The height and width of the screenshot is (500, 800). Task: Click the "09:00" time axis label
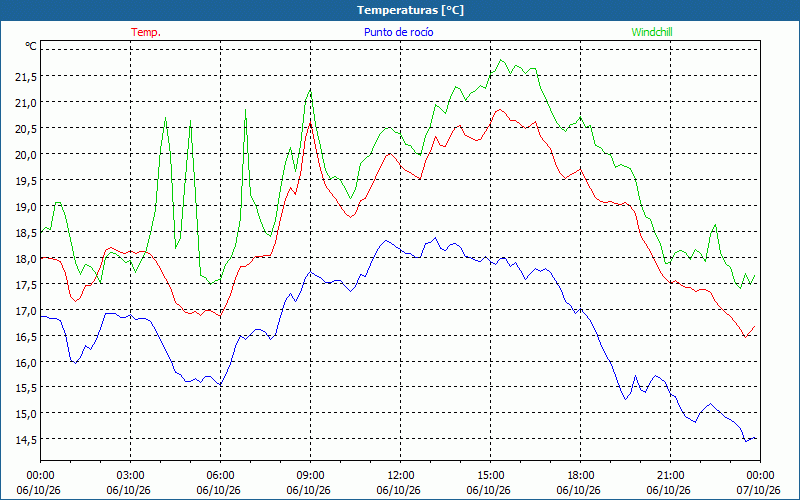tap(310, 476)
